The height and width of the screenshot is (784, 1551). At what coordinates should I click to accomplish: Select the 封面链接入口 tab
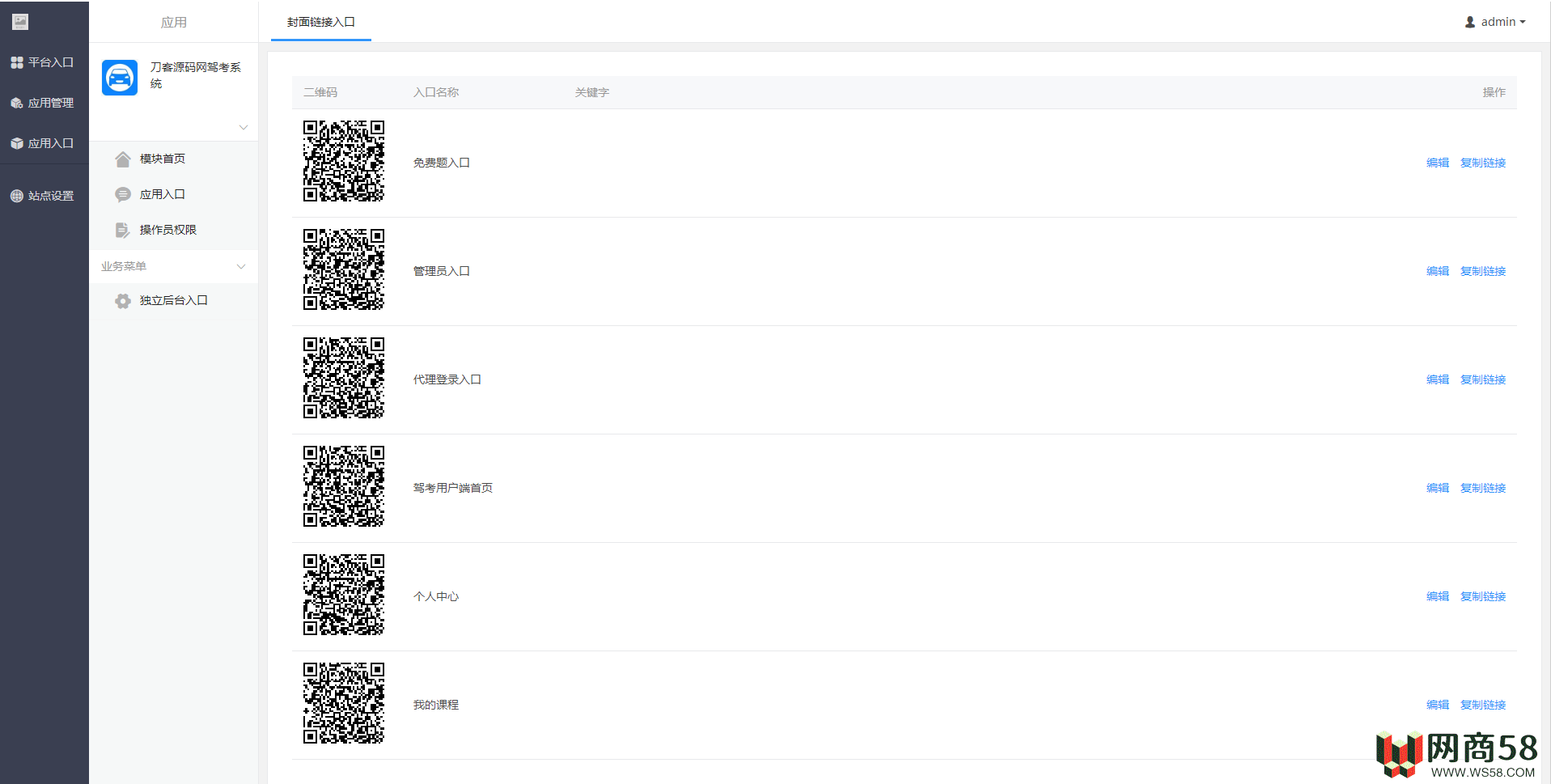point(321,22)
